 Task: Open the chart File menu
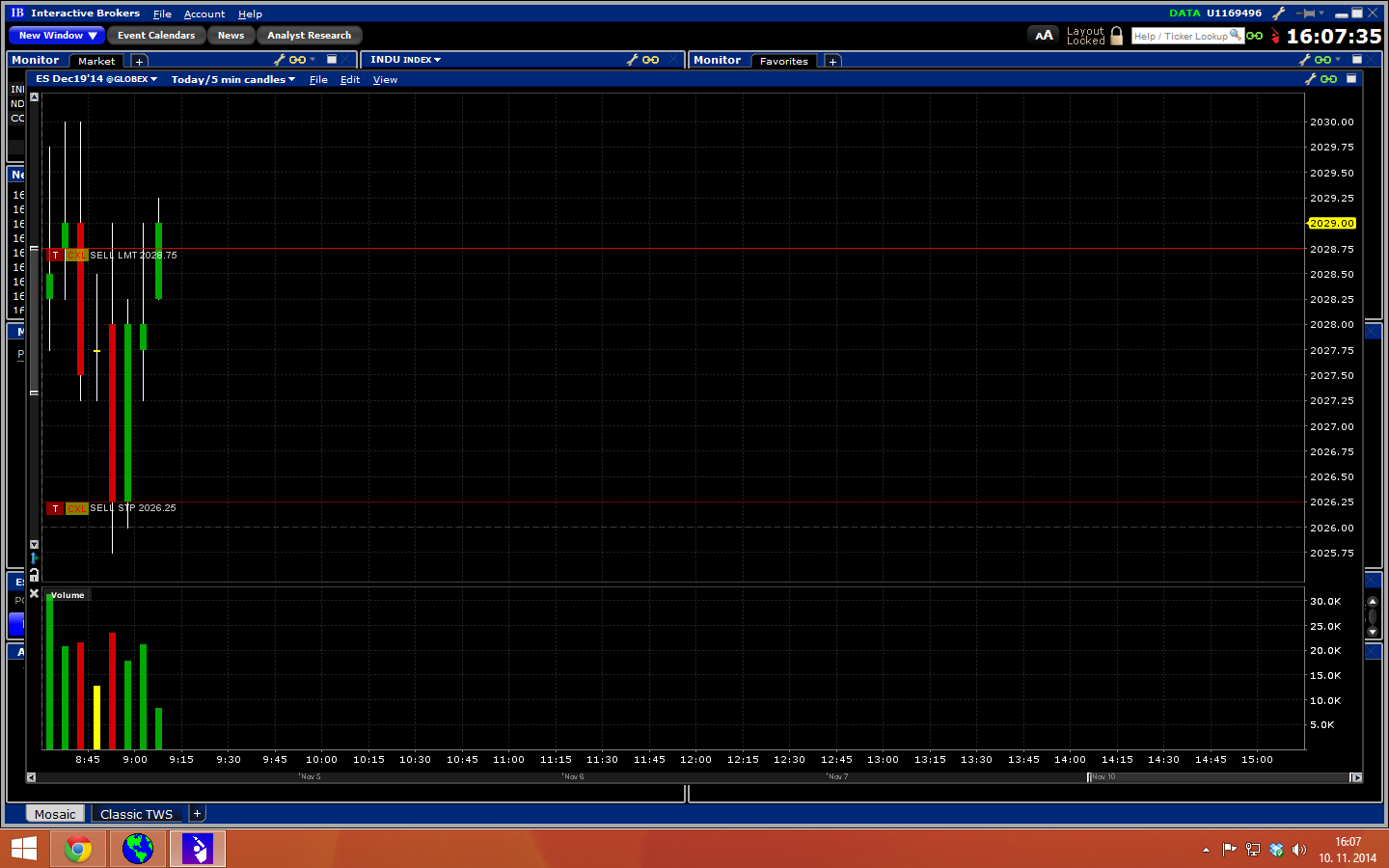click(318, 80)
